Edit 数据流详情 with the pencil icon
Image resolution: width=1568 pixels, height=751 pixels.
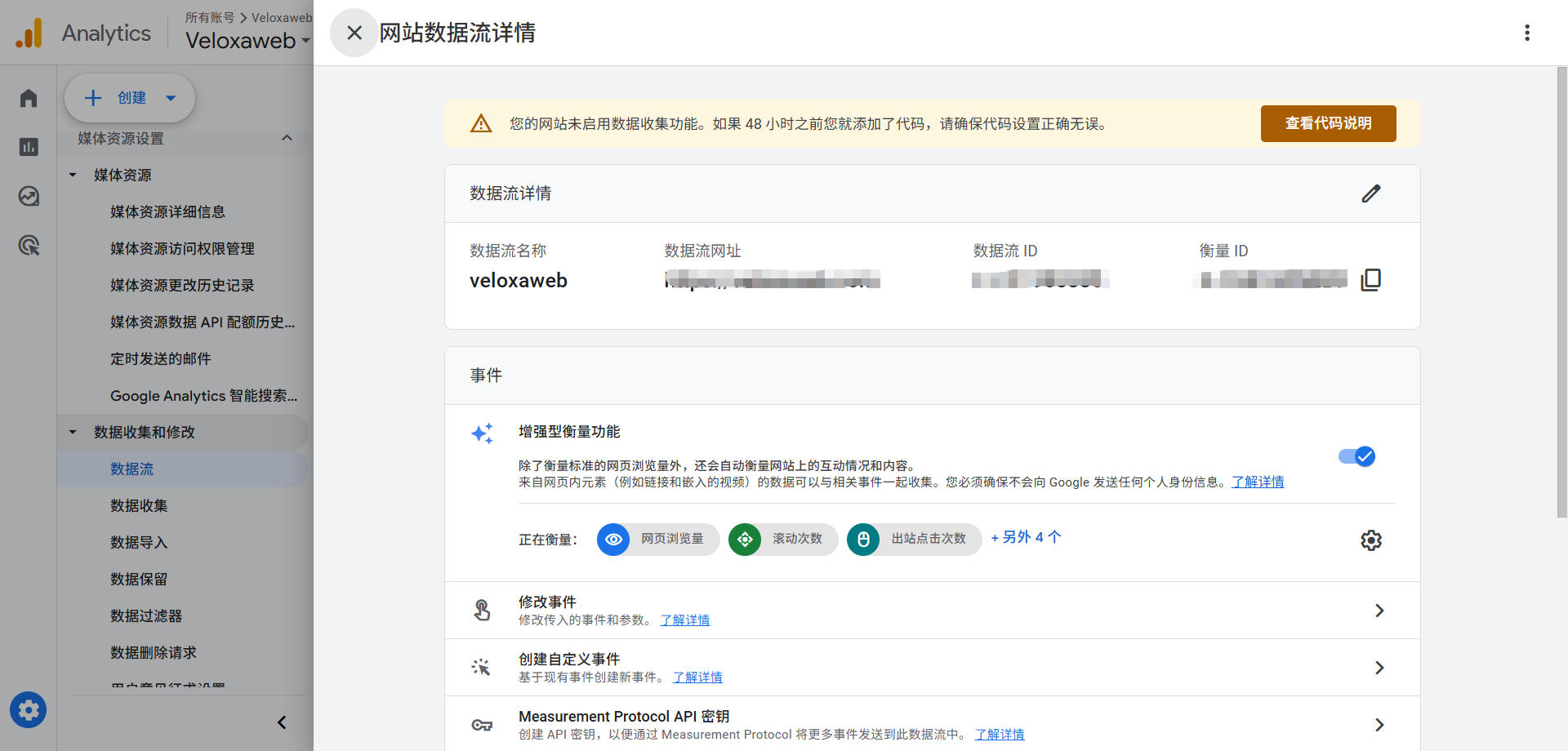(1371, 193)
